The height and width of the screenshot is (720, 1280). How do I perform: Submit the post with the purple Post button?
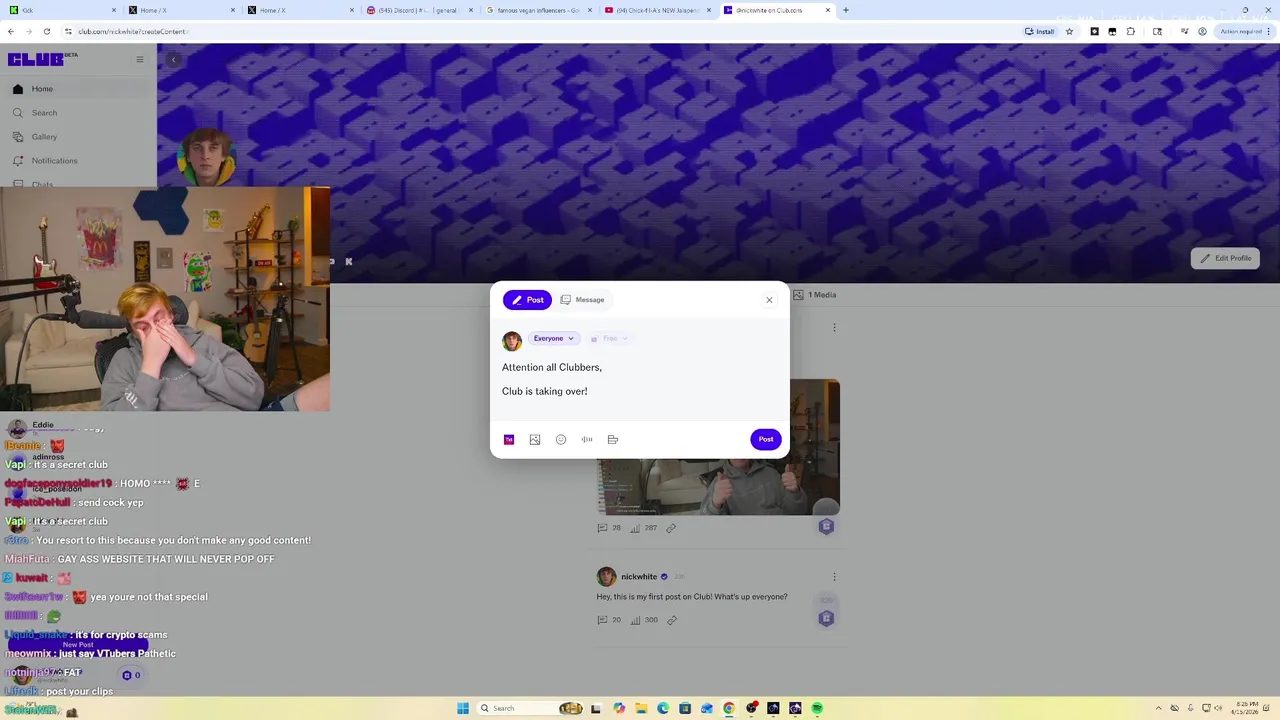coord(765,439)
